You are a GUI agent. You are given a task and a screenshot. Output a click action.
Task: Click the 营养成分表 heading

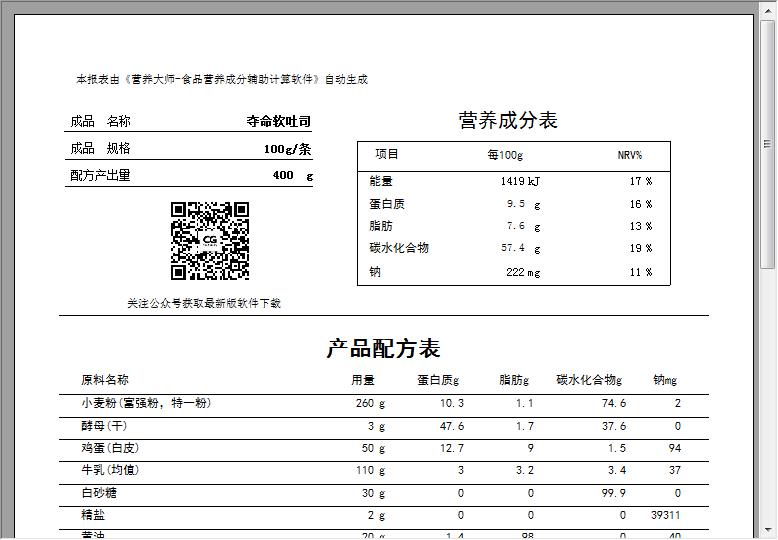[x=508, y=121]
